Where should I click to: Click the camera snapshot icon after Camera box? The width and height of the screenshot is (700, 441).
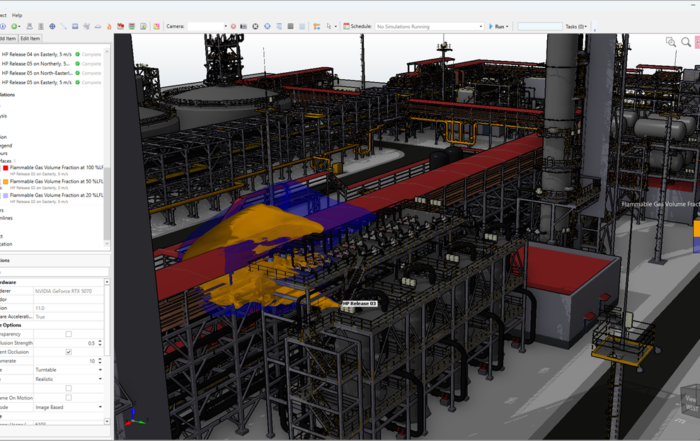(243, 26)
